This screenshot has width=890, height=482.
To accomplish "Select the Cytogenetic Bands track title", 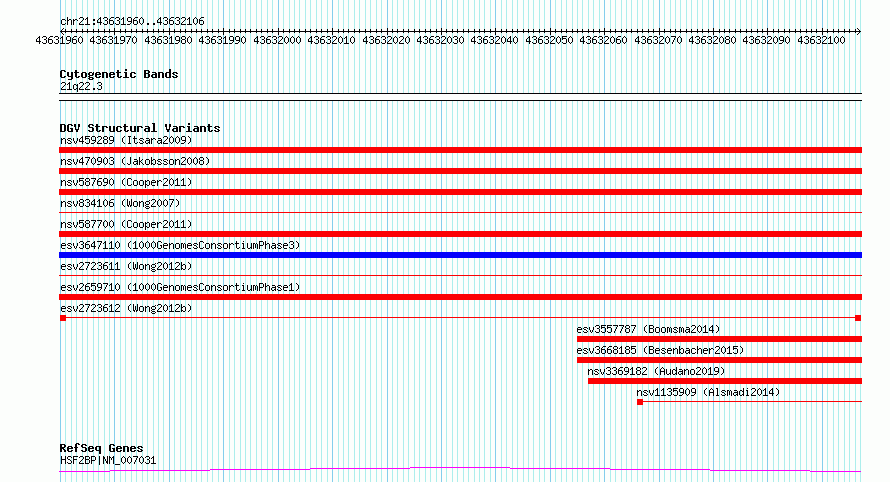I will pos(119,74).
